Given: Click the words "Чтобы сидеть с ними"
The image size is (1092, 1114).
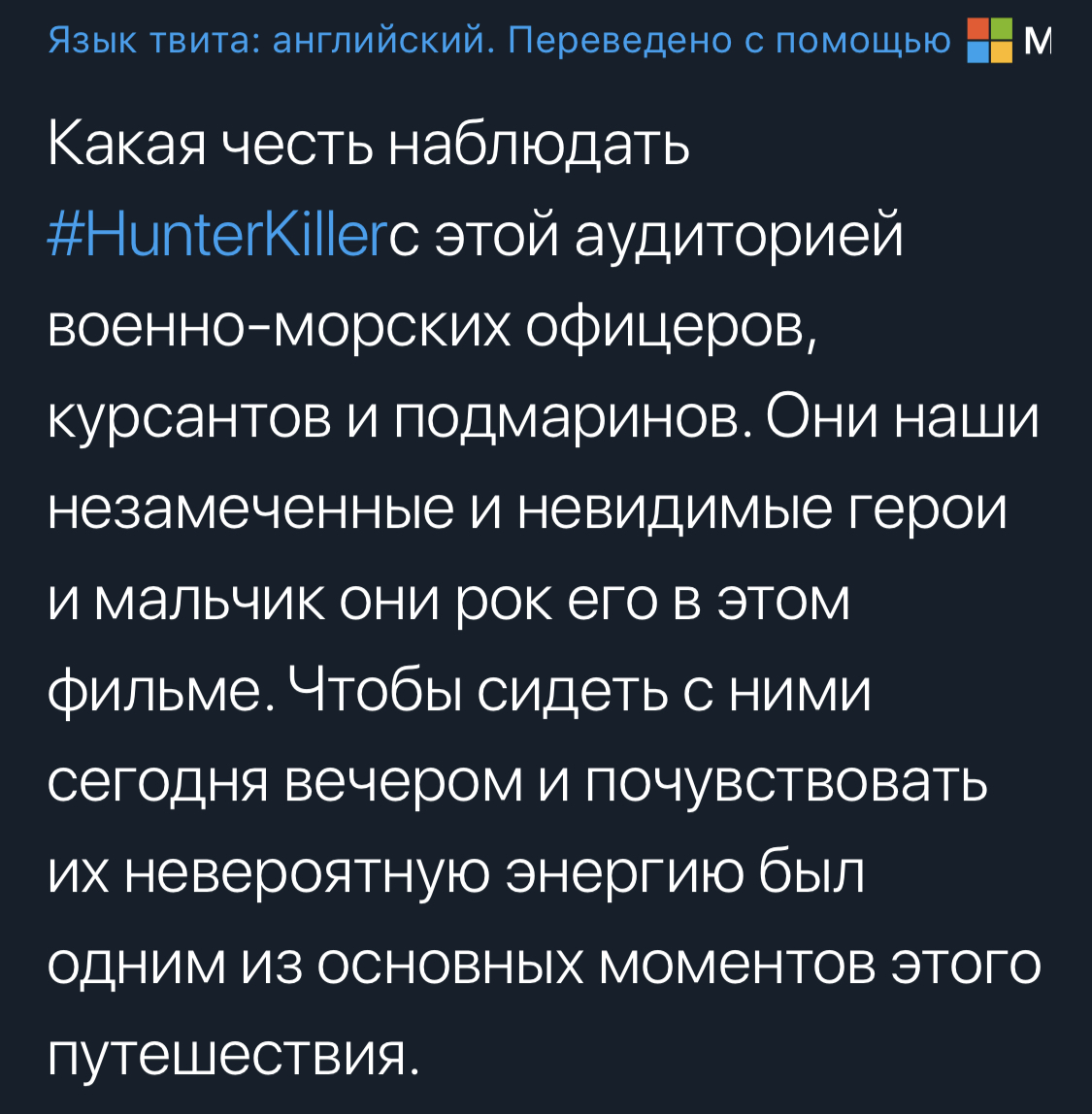Looking at the screenshot, I should click(x=579, y=691).
